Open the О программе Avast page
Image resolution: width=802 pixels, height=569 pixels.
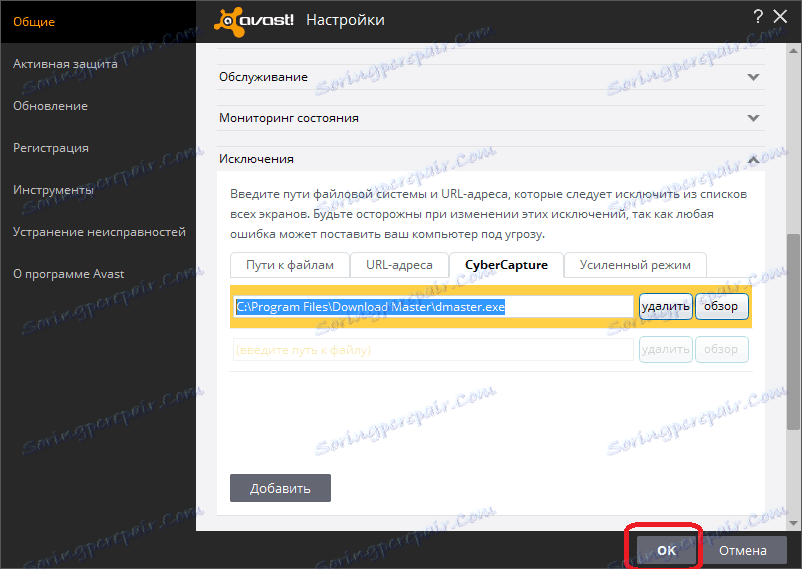point(69,274)
